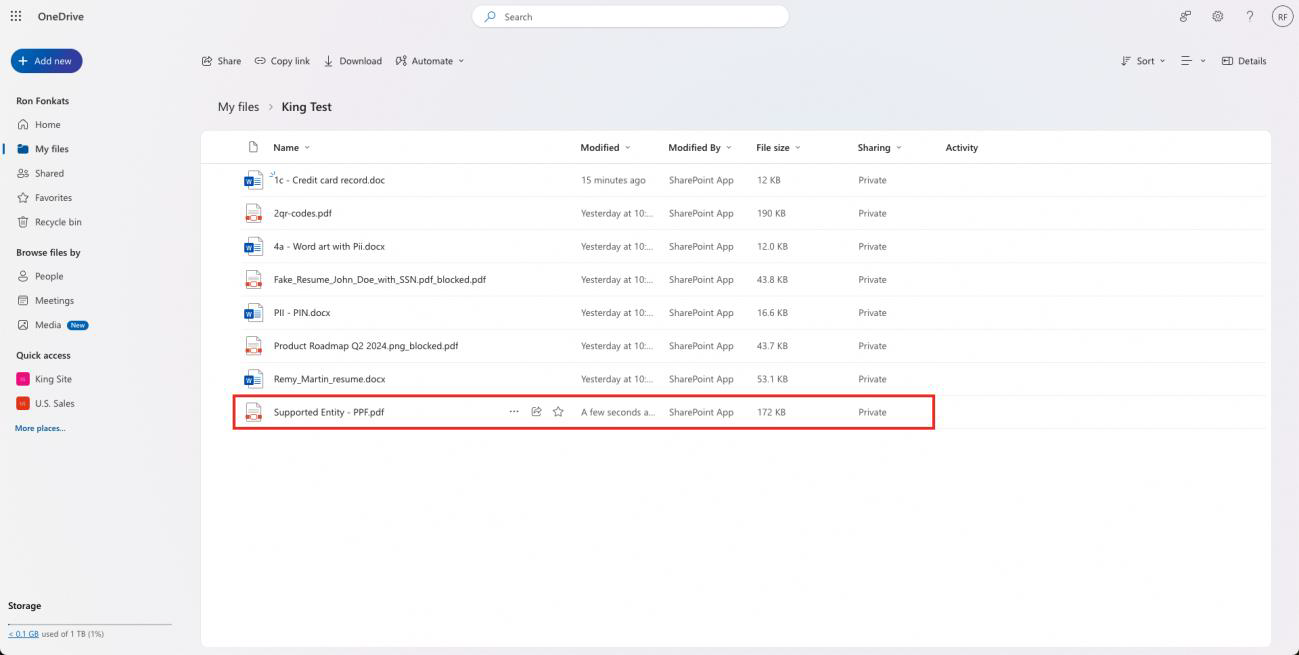This screenshot has height=655, width=1299.
Task: Expand the Automate dropdown
Action: tap(430, 61)
